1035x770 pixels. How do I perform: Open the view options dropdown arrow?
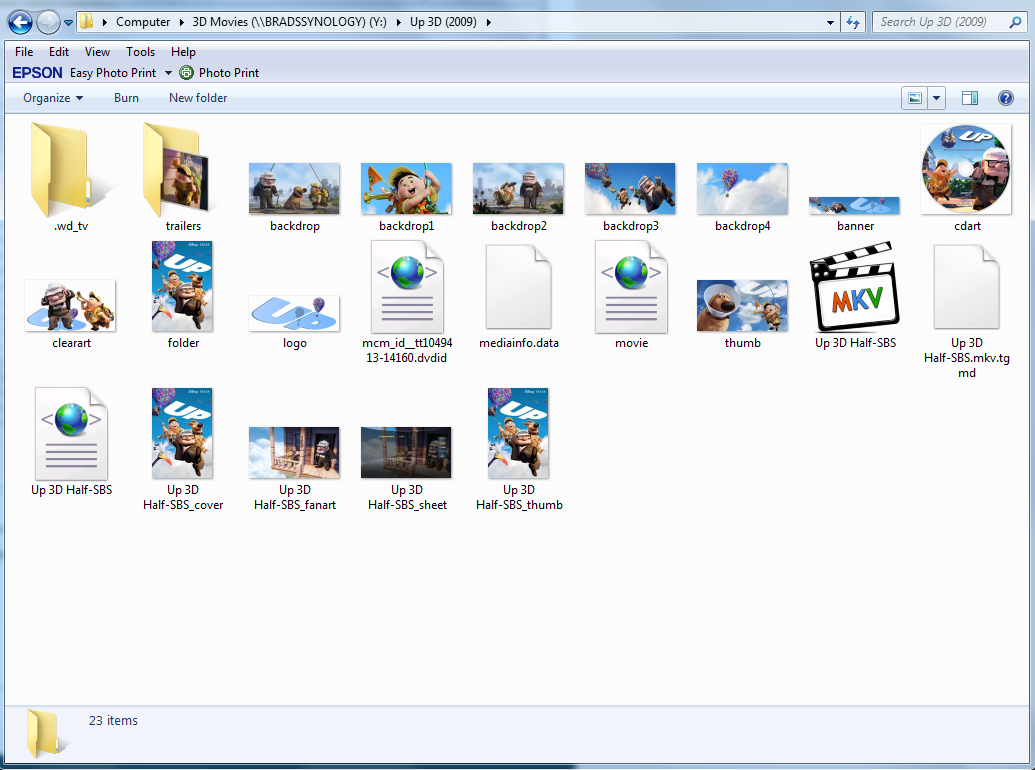pyautogui.click(x=936, y=98)
